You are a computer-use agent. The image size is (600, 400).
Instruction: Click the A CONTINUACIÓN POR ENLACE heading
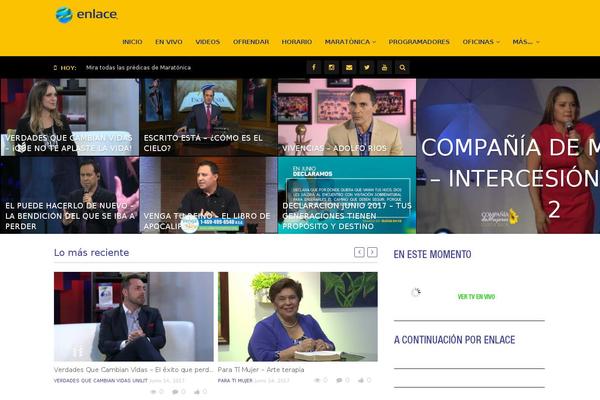point(455,340)
